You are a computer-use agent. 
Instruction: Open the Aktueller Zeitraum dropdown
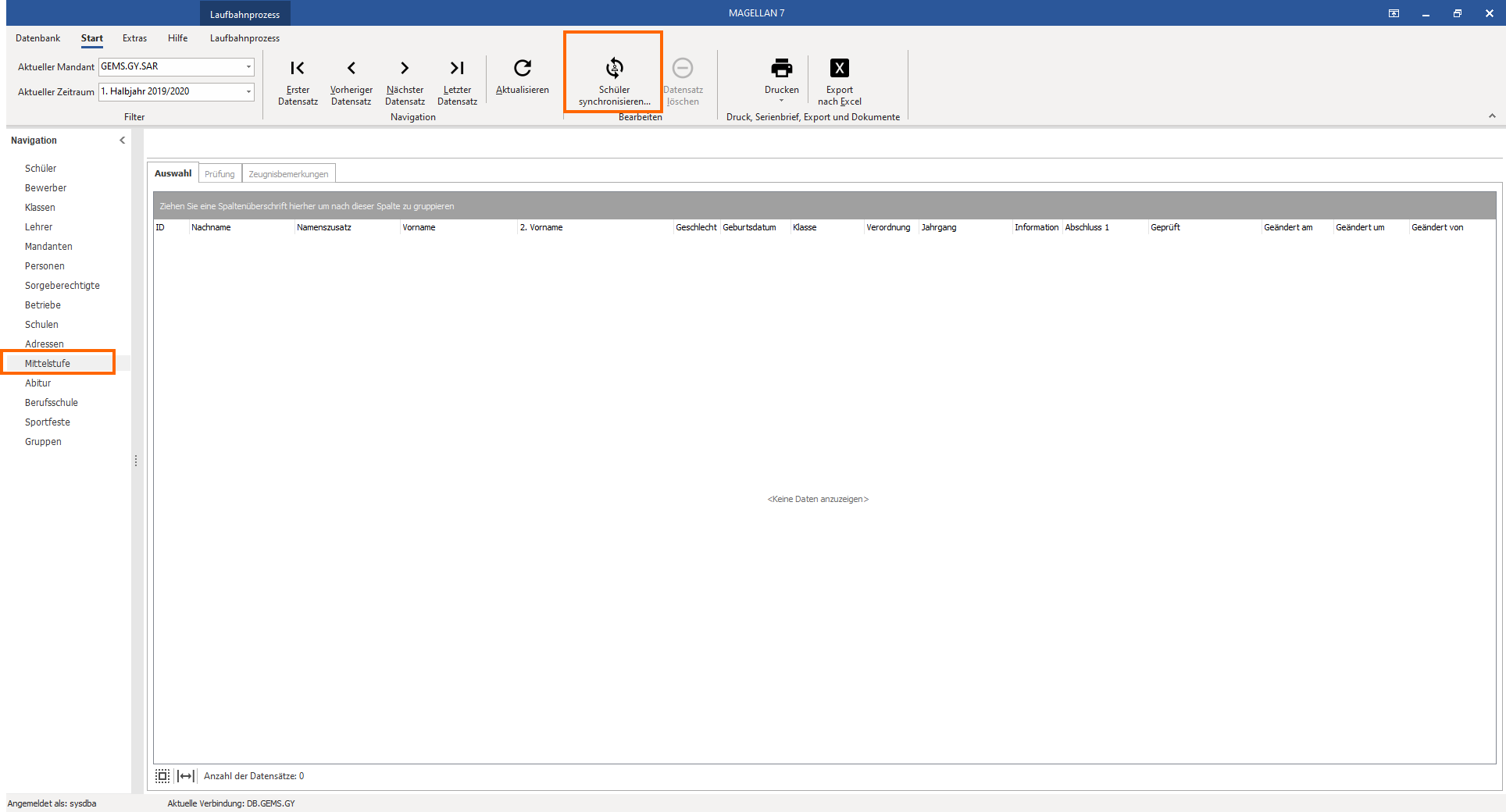click(249, 91)
